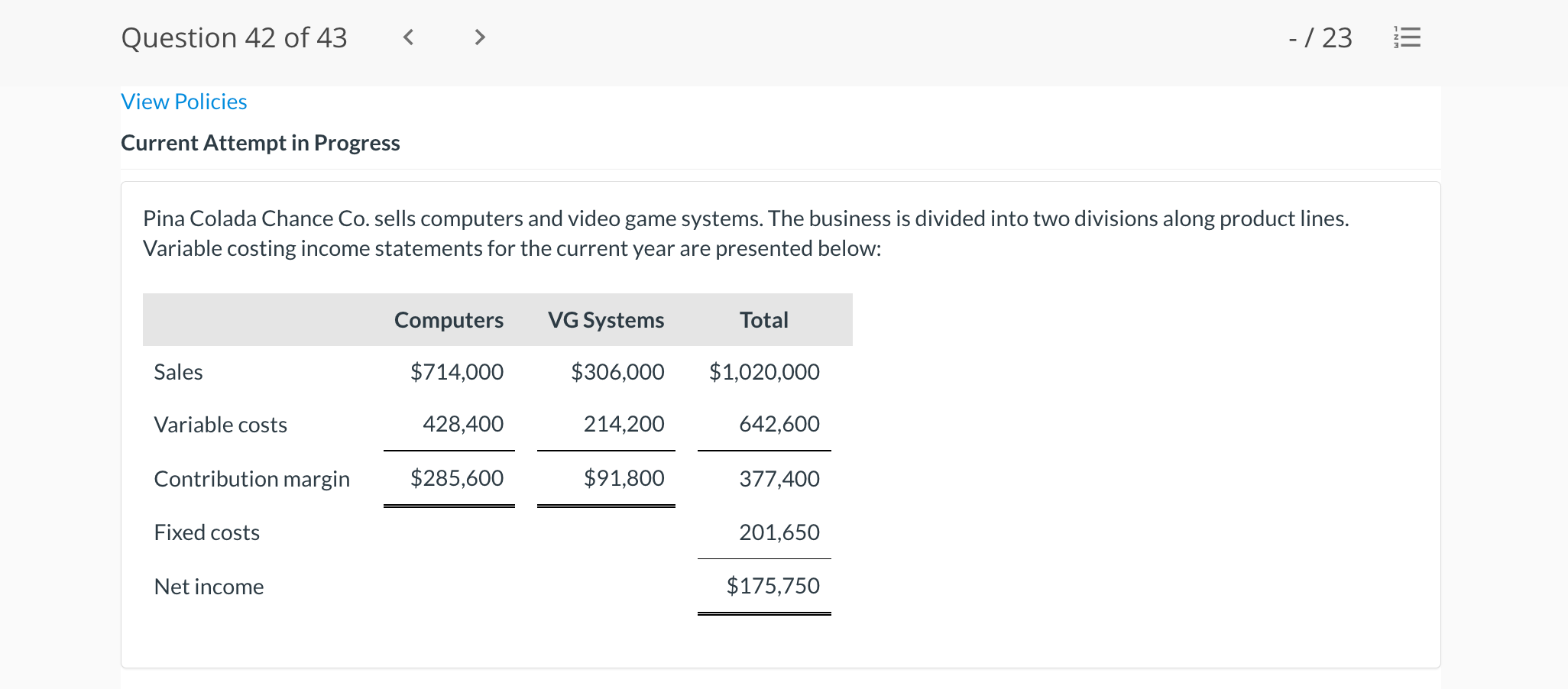Click total sales value $1,020,000
This screenshot has width=1568, height=689.
point(764,372)
